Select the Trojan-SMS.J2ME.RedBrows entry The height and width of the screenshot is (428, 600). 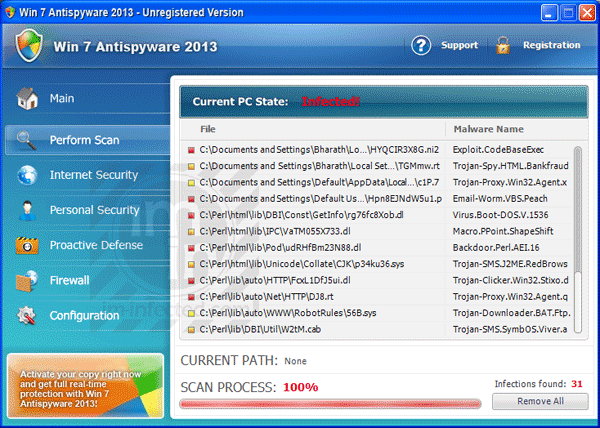(x=510, y=264)
